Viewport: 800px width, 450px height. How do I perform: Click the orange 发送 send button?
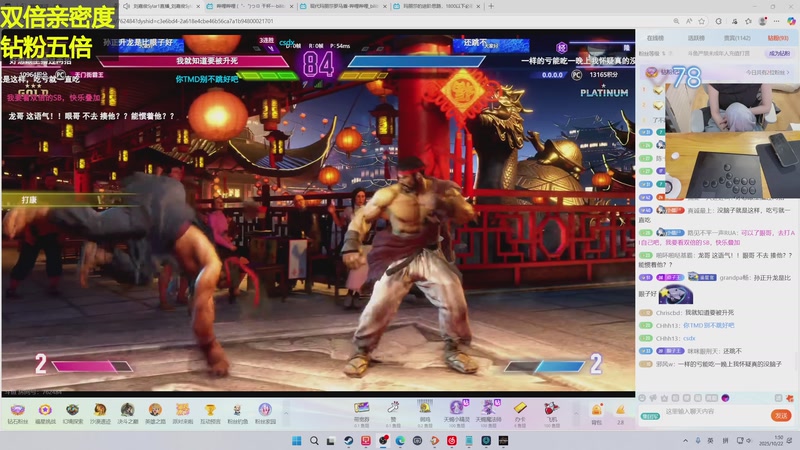781,416
